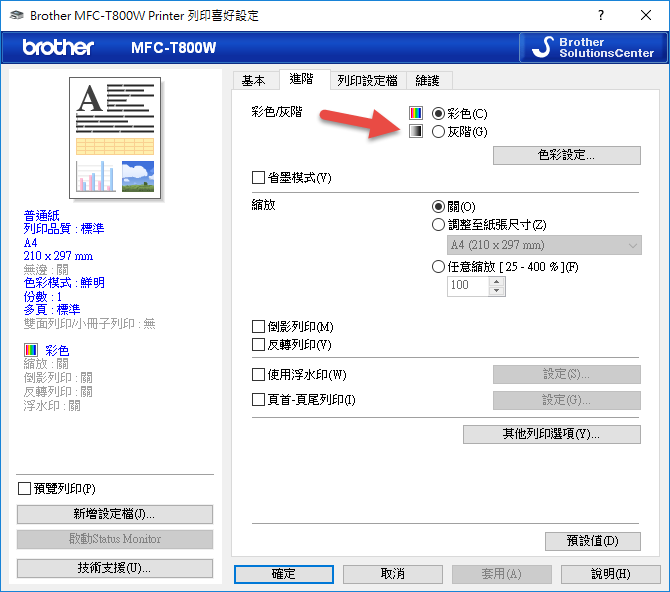The height and width of the screenshot is (592, 670).
Task: Toggle 預覽列印(P) checkbox
Action: point(24,488)
